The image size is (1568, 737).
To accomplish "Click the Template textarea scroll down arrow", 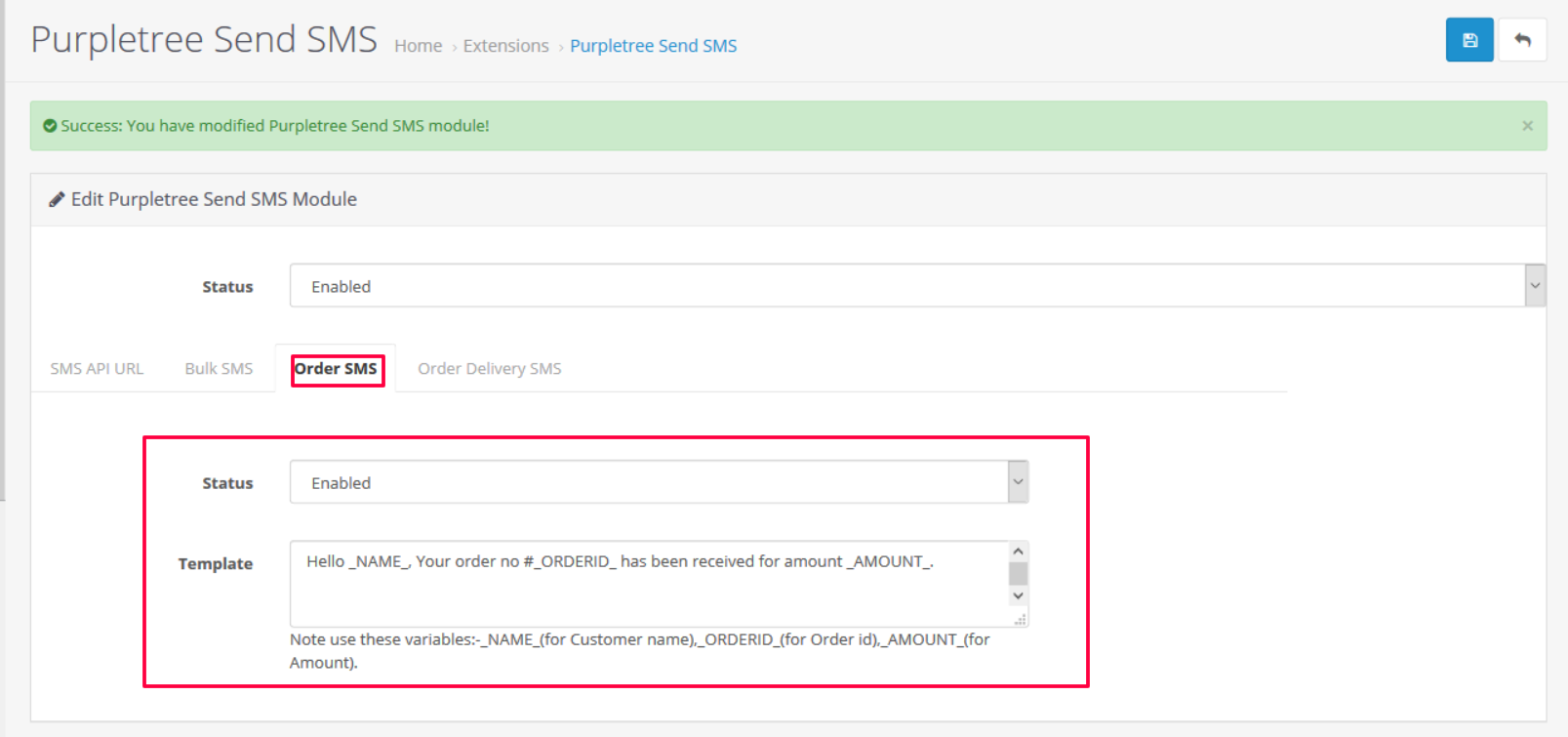I will coord(1018,595).
